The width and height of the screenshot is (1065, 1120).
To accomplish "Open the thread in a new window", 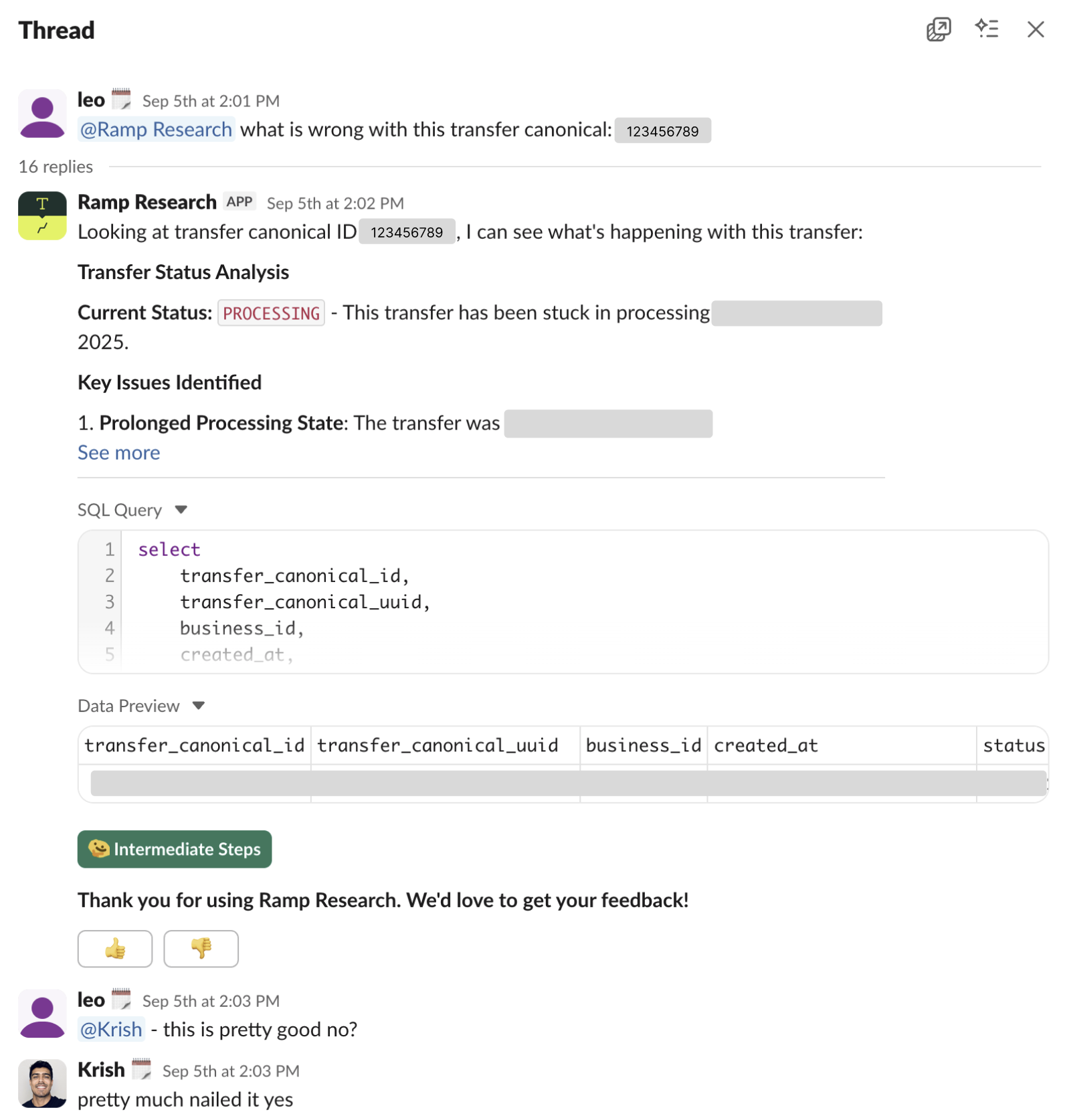I will tap(938, 29).
